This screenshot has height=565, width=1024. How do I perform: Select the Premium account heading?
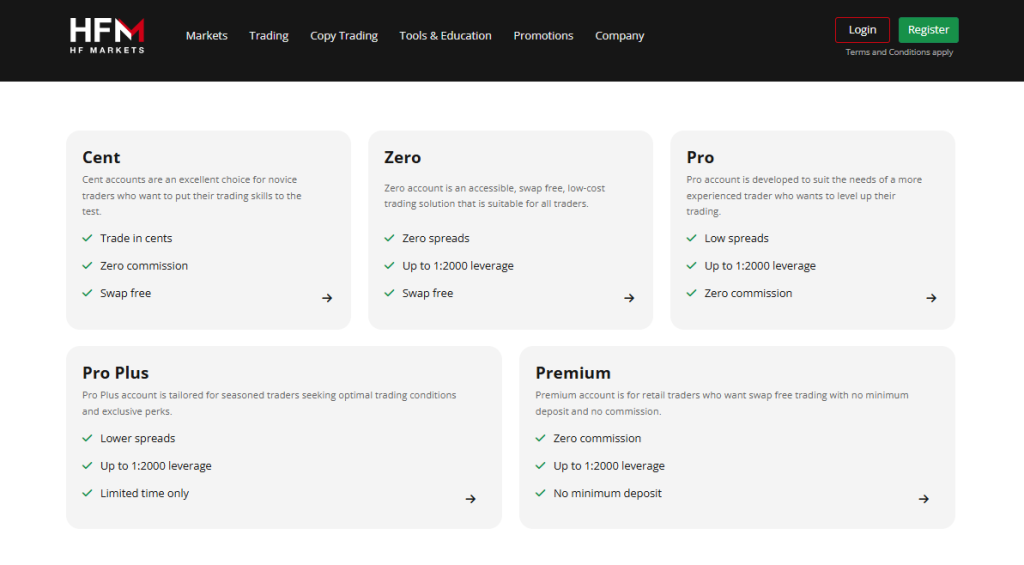(x=573, y=373)
